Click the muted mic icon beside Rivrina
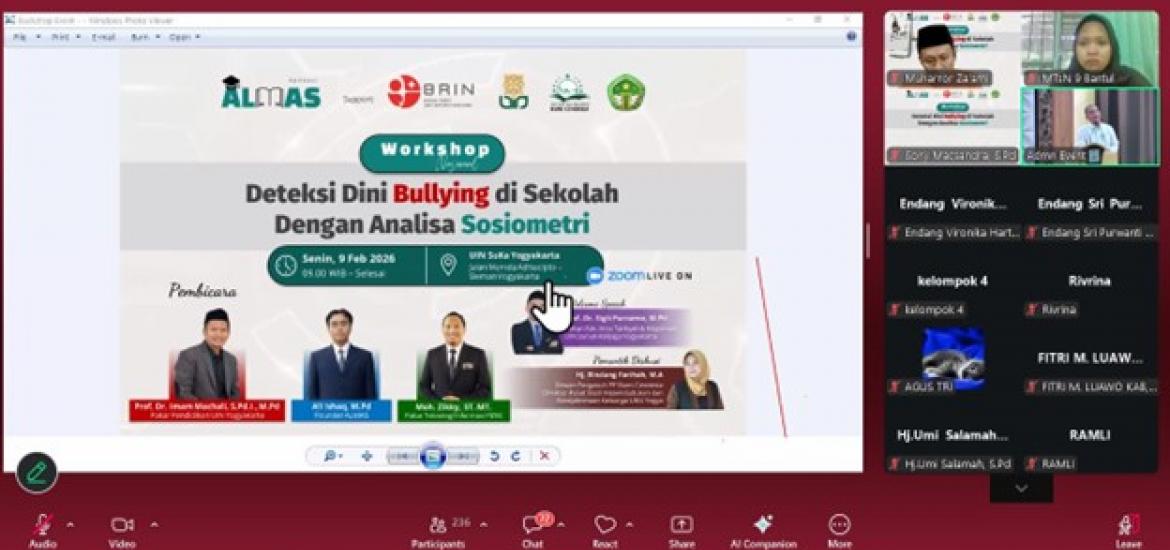This screenshot has width=1170, height=550. pos(1032,310)
